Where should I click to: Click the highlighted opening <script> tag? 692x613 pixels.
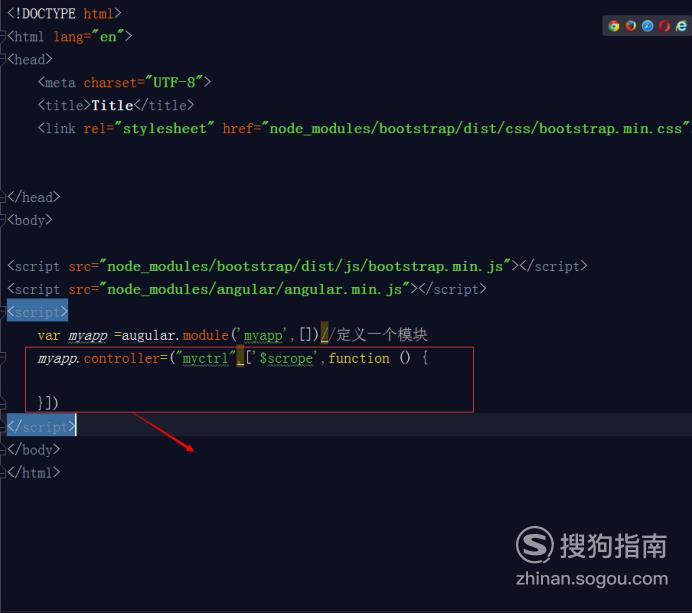point(38,312)
